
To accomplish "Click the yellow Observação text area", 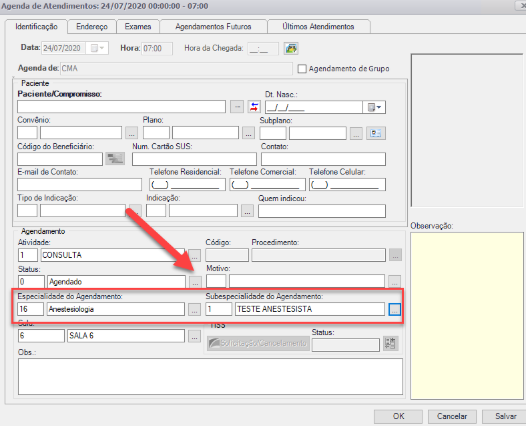I will pos(467,316).
